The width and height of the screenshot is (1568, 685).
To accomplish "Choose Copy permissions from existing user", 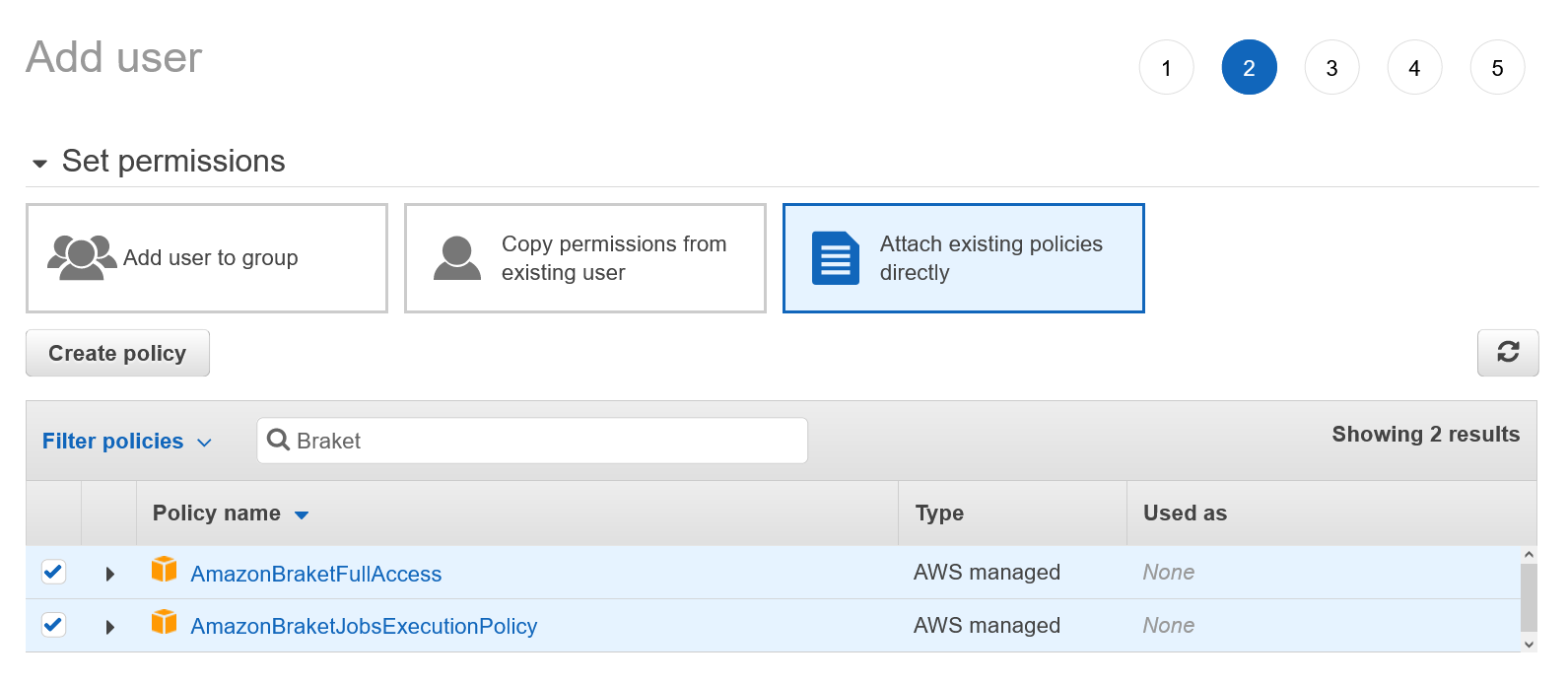I will tap(585, 258).
